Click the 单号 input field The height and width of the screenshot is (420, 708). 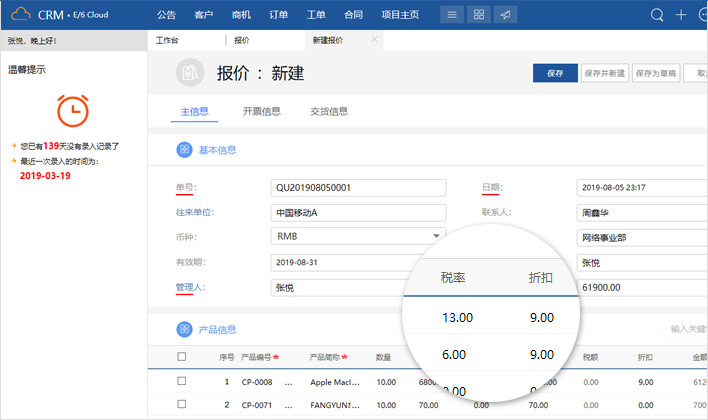[x=344, y=187]
